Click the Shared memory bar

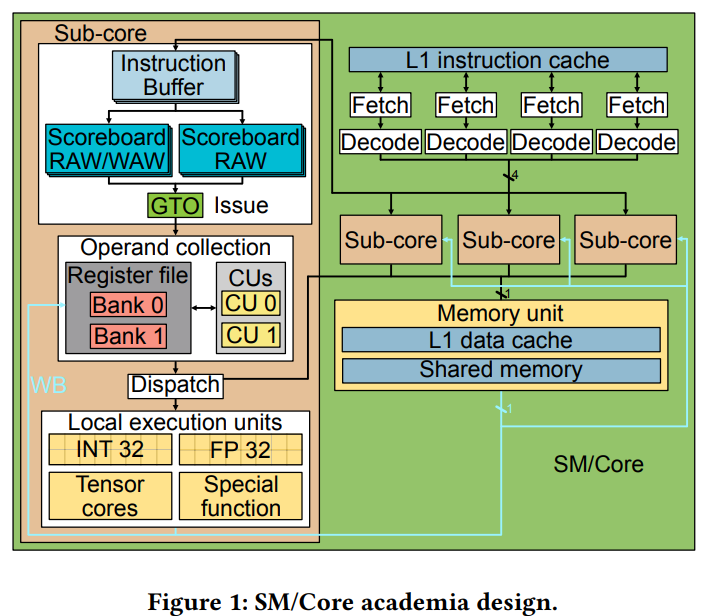501,370
